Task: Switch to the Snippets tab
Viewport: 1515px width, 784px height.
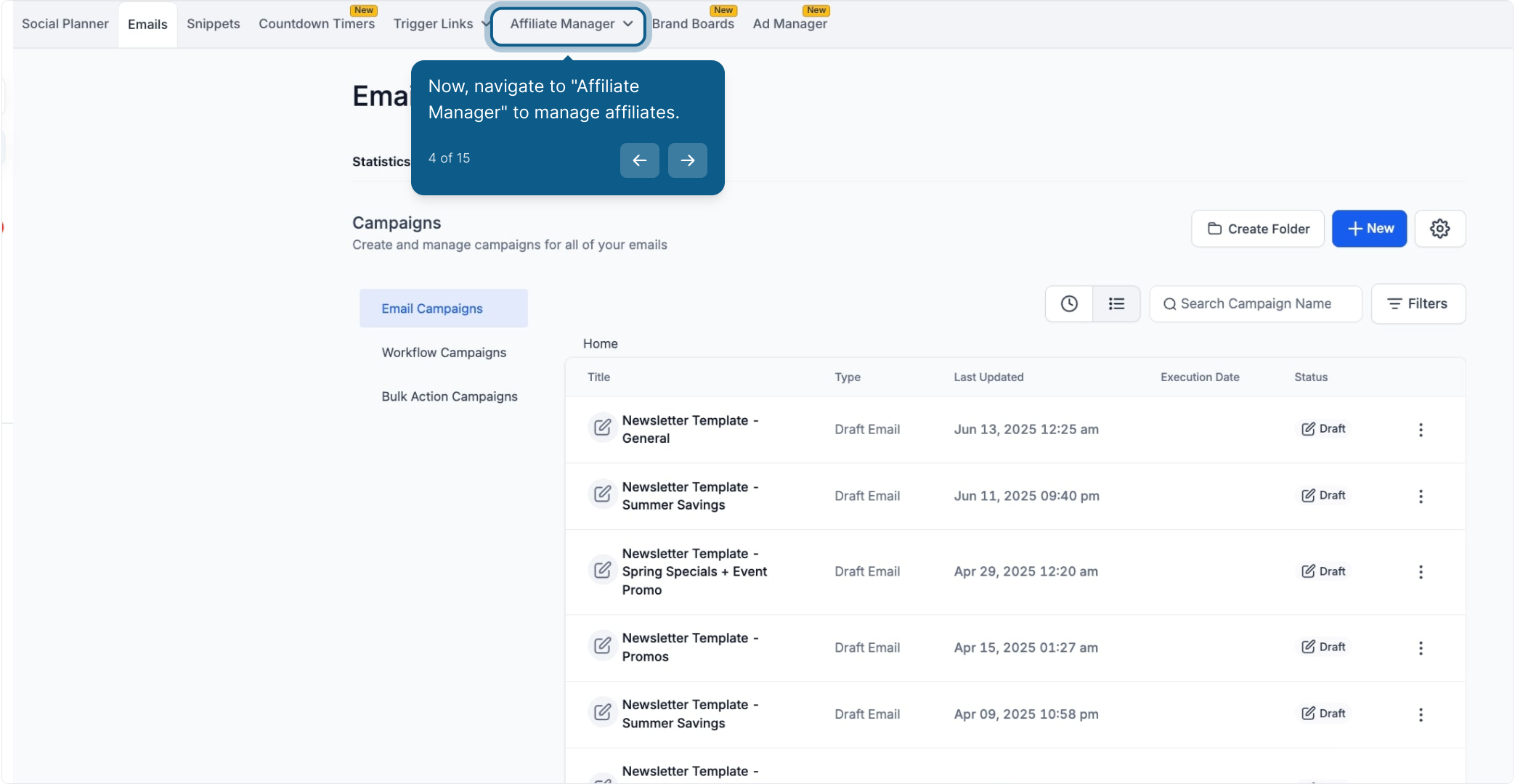Action: click(214, 24)
